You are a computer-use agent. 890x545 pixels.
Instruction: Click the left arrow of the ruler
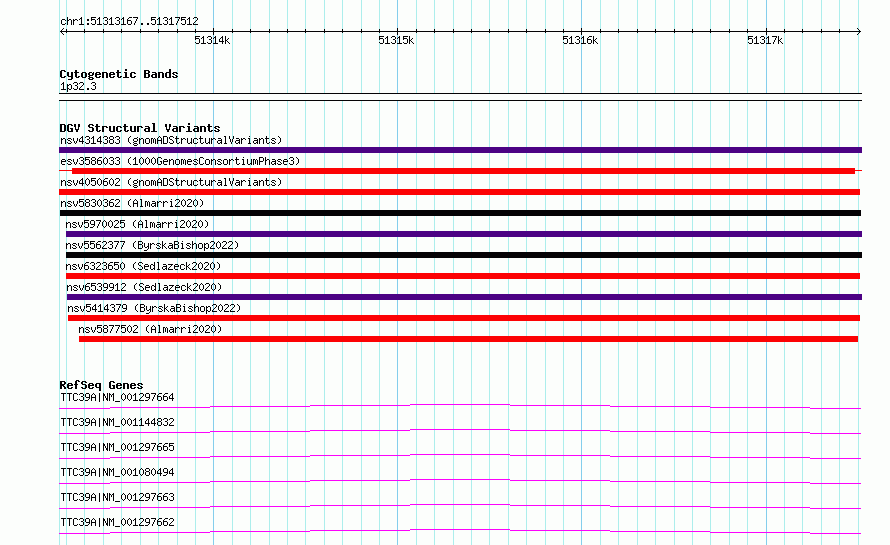pos(62,31)
